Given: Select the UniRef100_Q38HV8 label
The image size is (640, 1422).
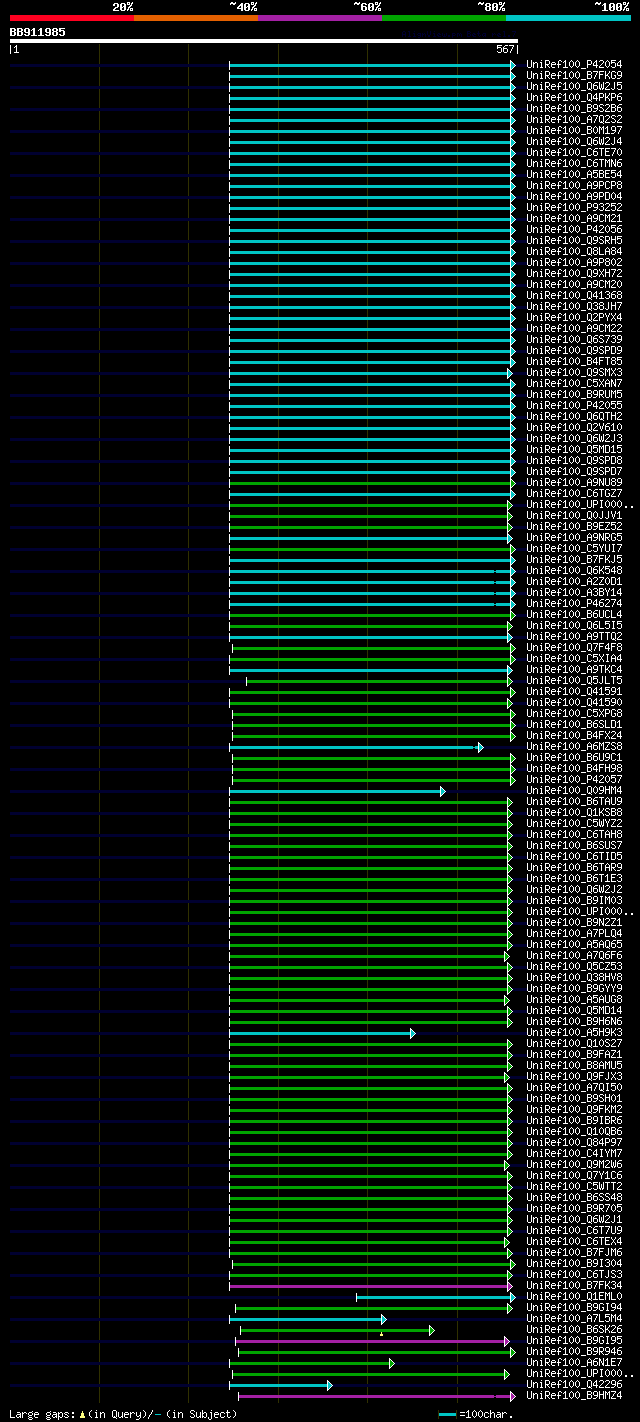Looking at the screenshot, I should (574, 978).
